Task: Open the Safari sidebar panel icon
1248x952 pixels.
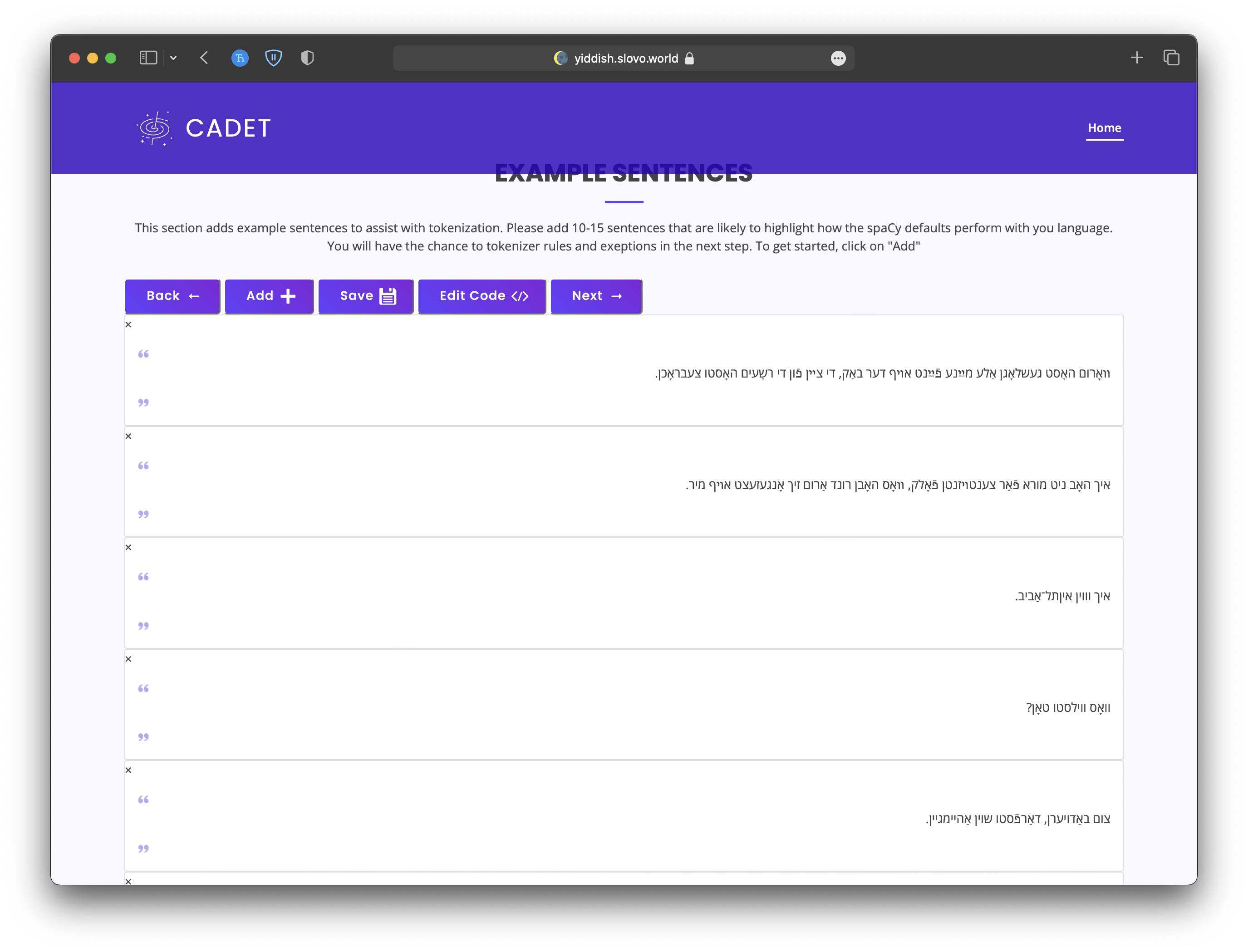Action: point(148,58)
